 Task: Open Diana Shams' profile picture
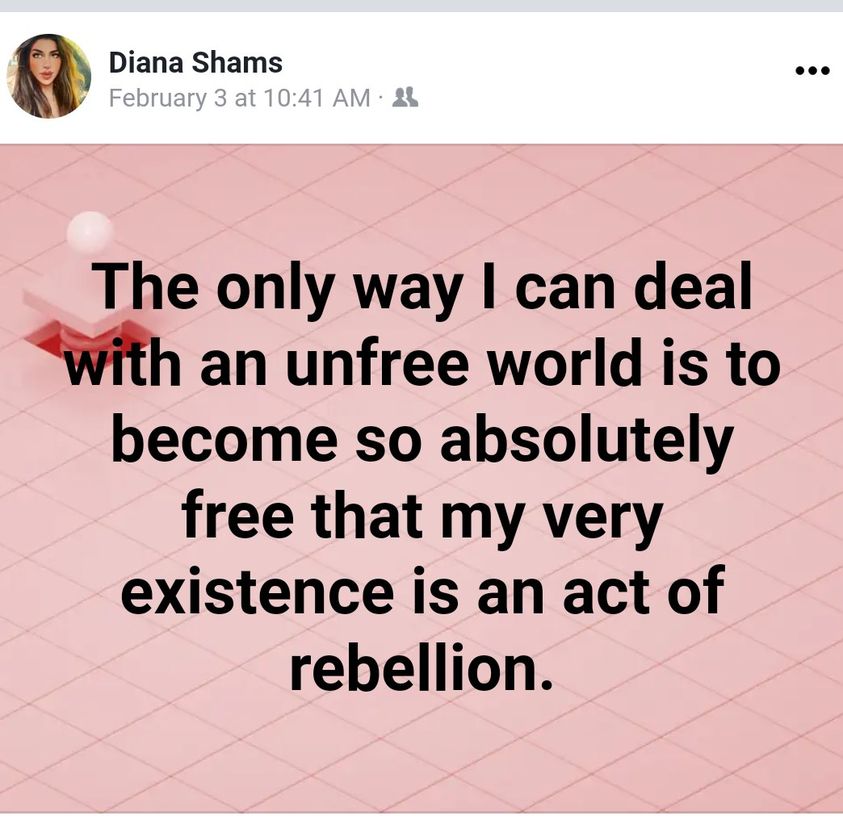49,76
